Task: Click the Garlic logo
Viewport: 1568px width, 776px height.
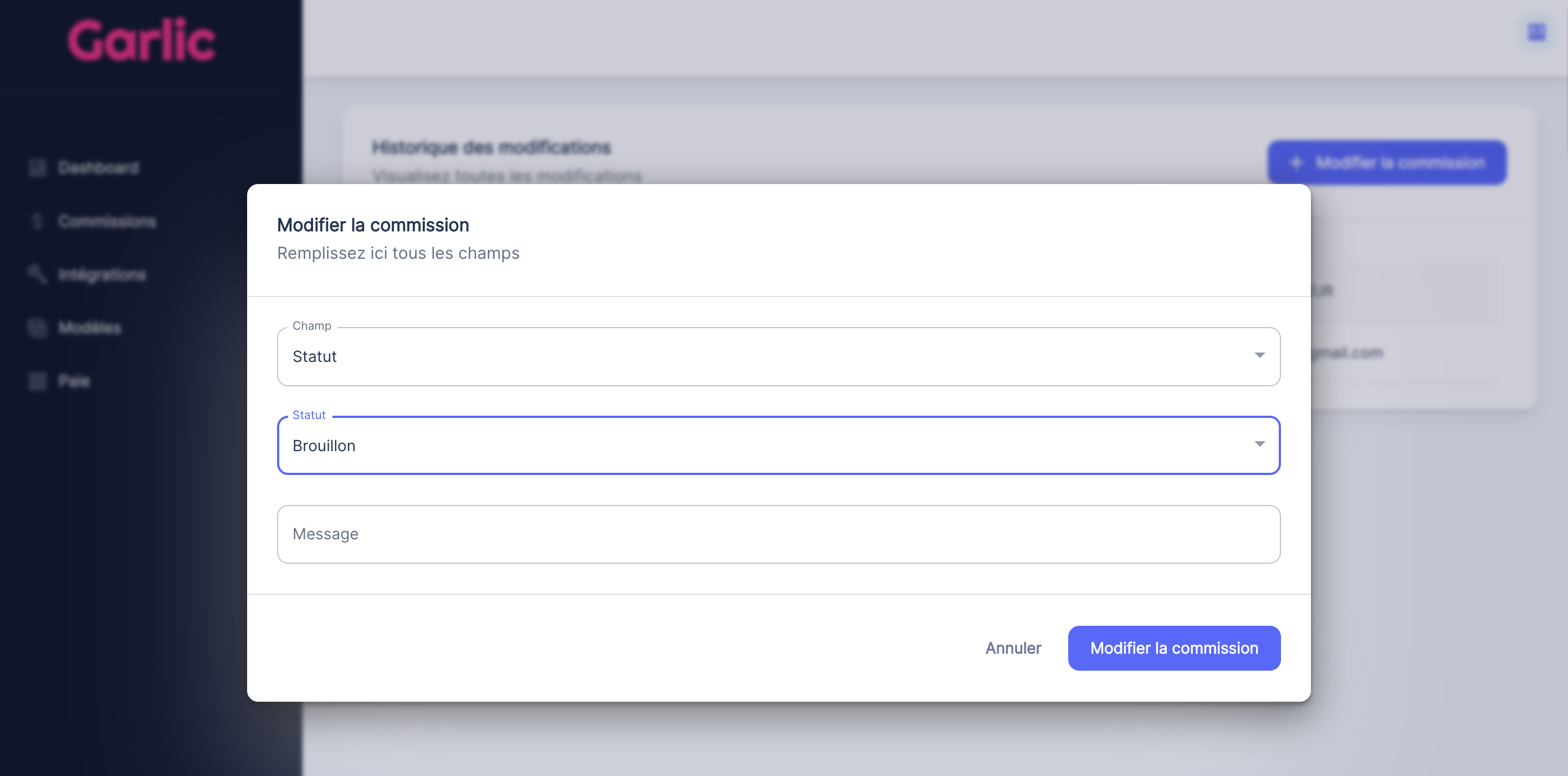Action: (x=141, y=40)
